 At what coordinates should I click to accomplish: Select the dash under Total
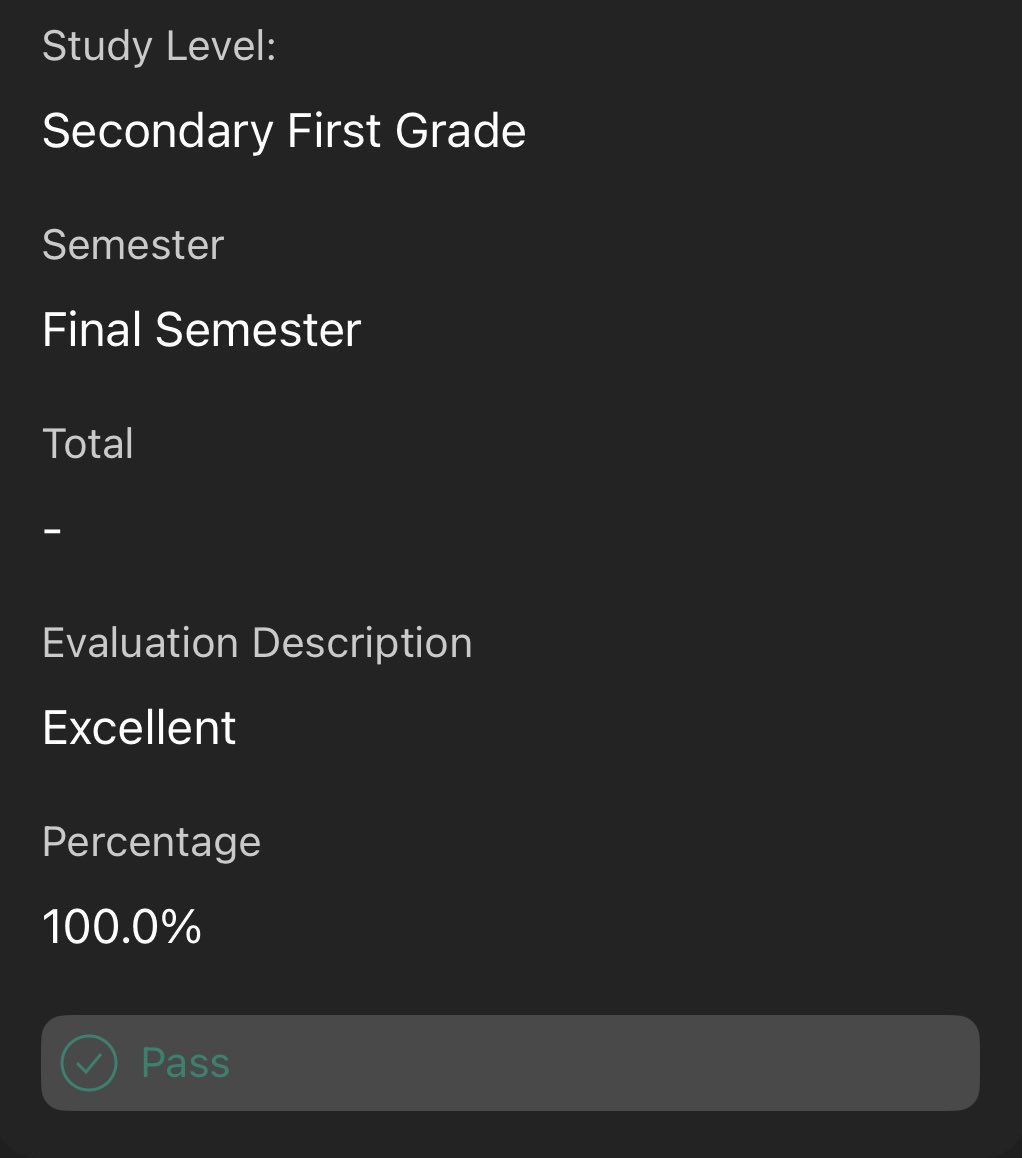(x=52, y=530)
